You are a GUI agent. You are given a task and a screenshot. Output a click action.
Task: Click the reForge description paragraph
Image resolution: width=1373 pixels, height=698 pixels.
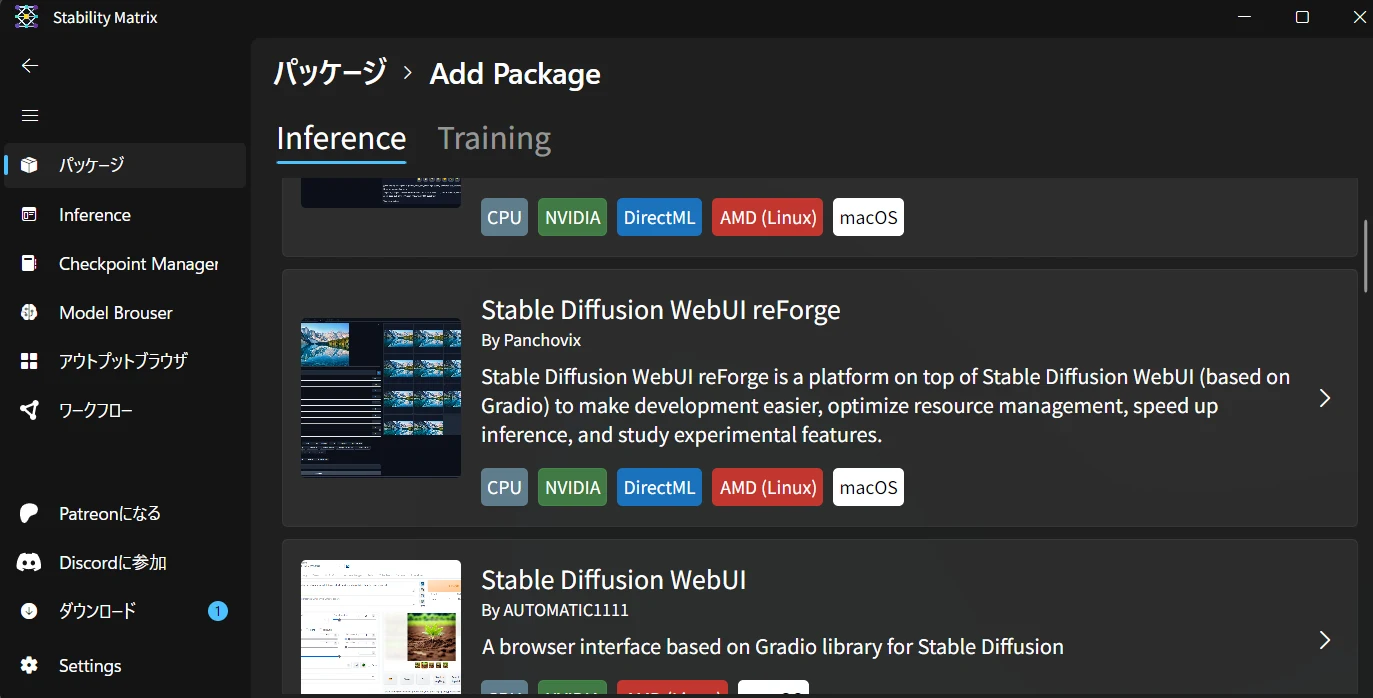[x=886, y=406]
